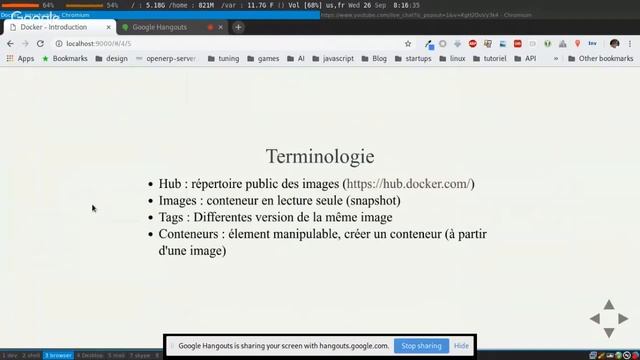Click the 'Conteneurs : élement manipulable' bullet
The width and height of the screenshot is (640, 360).
(322, 242)
